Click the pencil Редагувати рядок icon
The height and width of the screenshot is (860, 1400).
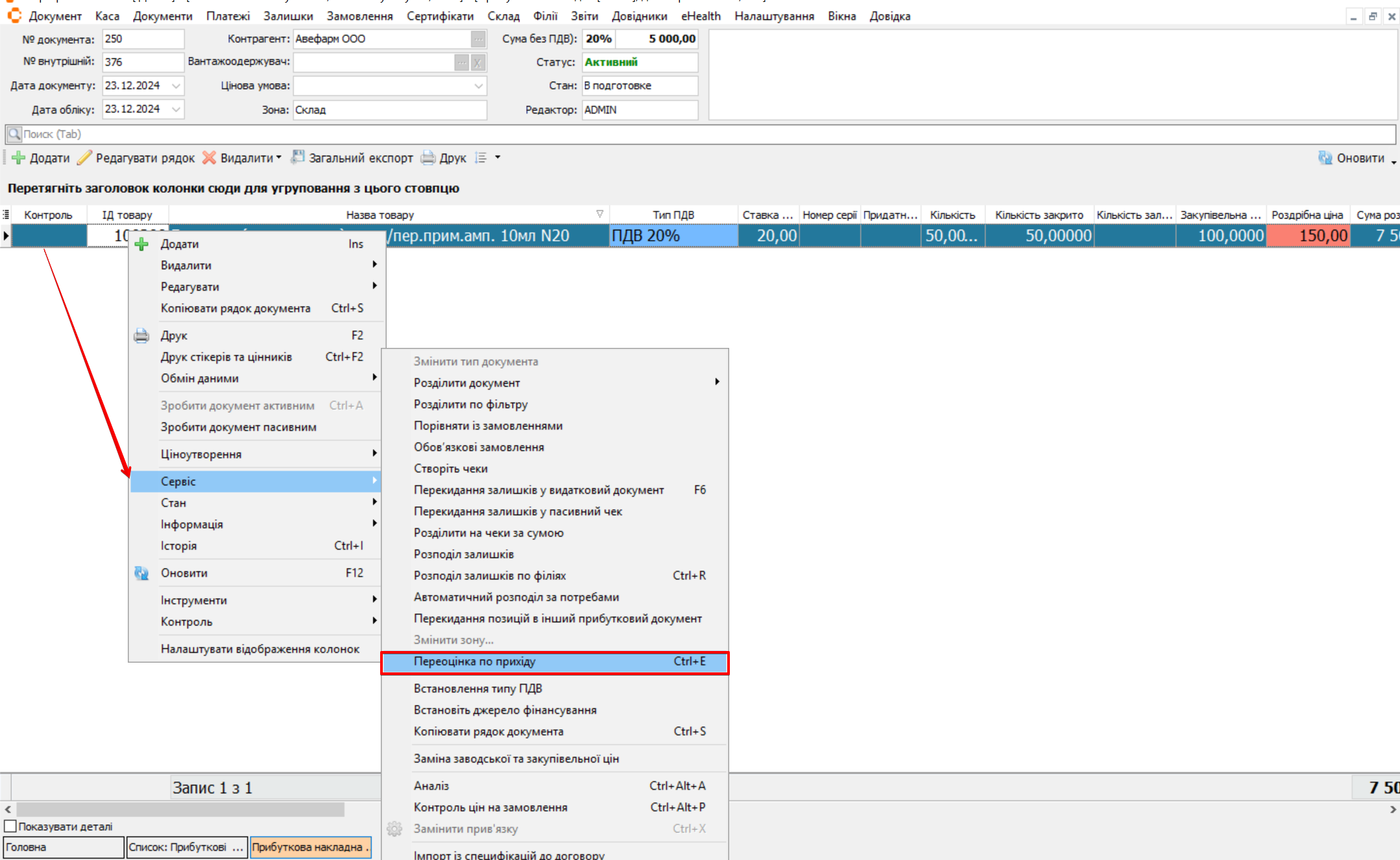point(84,158)
